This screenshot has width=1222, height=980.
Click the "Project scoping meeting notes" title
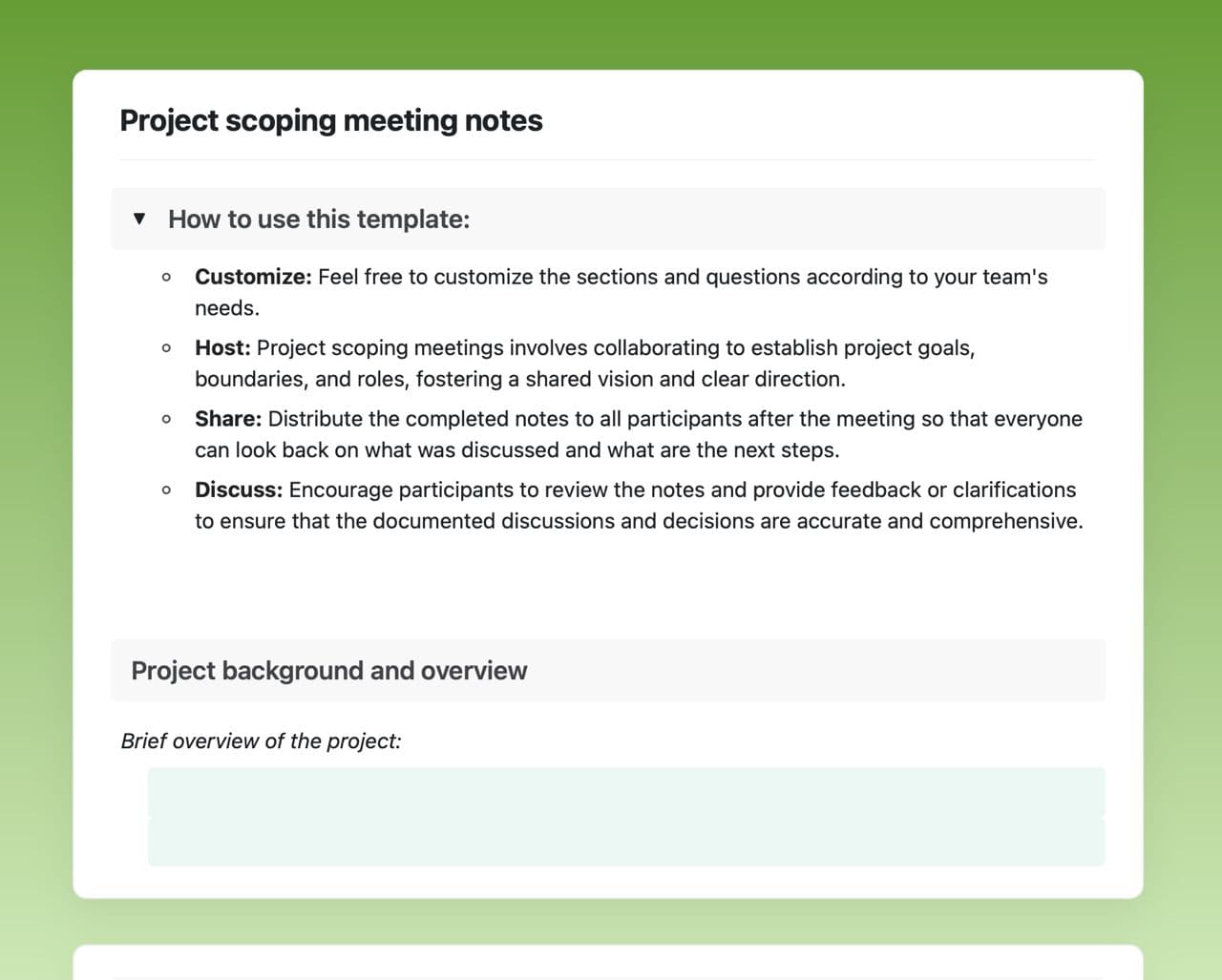[330, 121]
